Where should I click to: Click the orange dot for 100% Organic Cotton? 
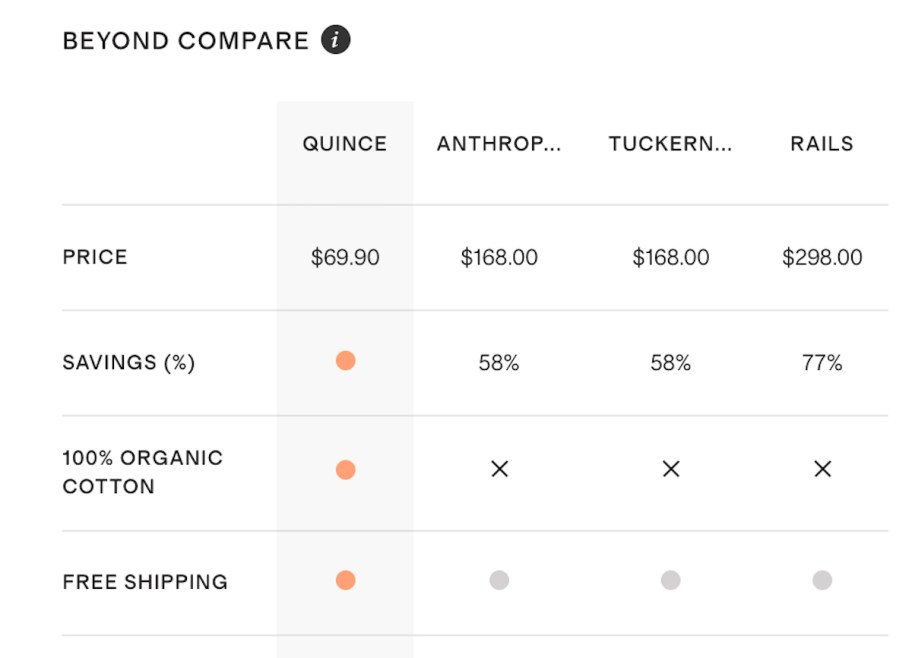pyautogui.click(x=345, y=468)
